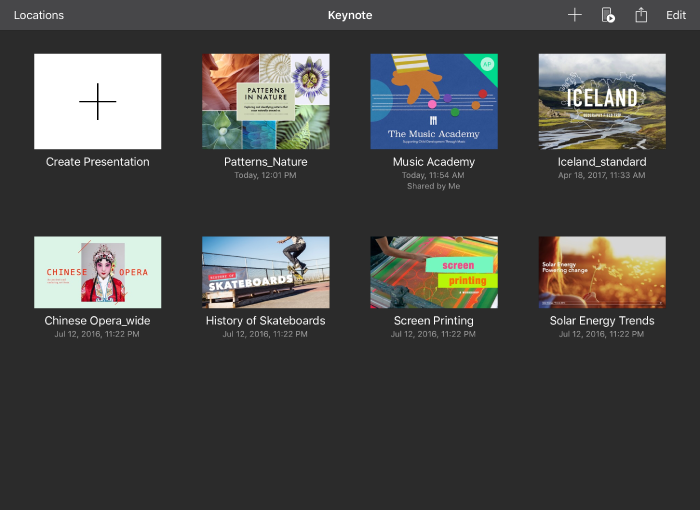
Task: Open the Screen Printing presentation thumbnail
Action: [x=433, y=272]
